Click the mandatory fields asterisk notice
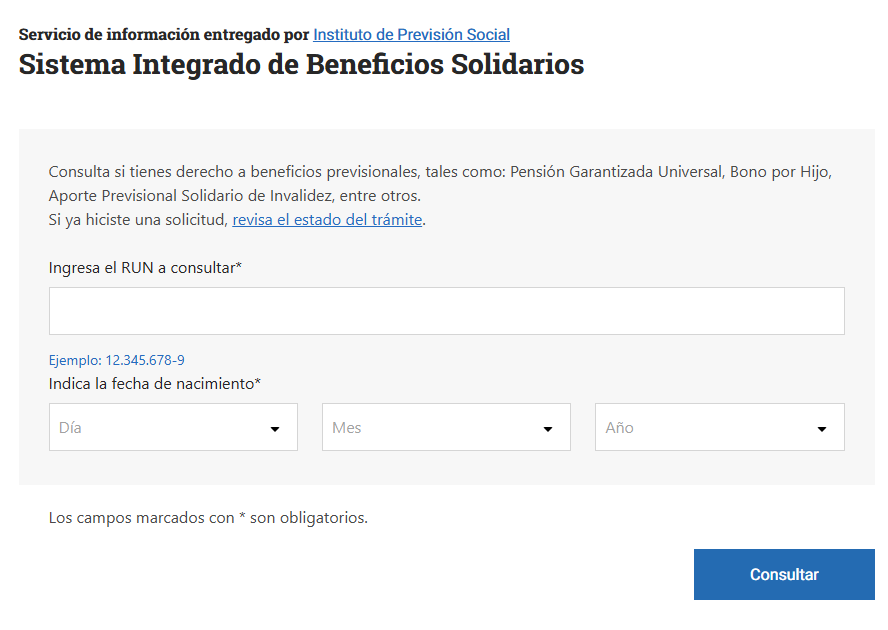Viewport: 888px width, 630px height. [209, 517]
